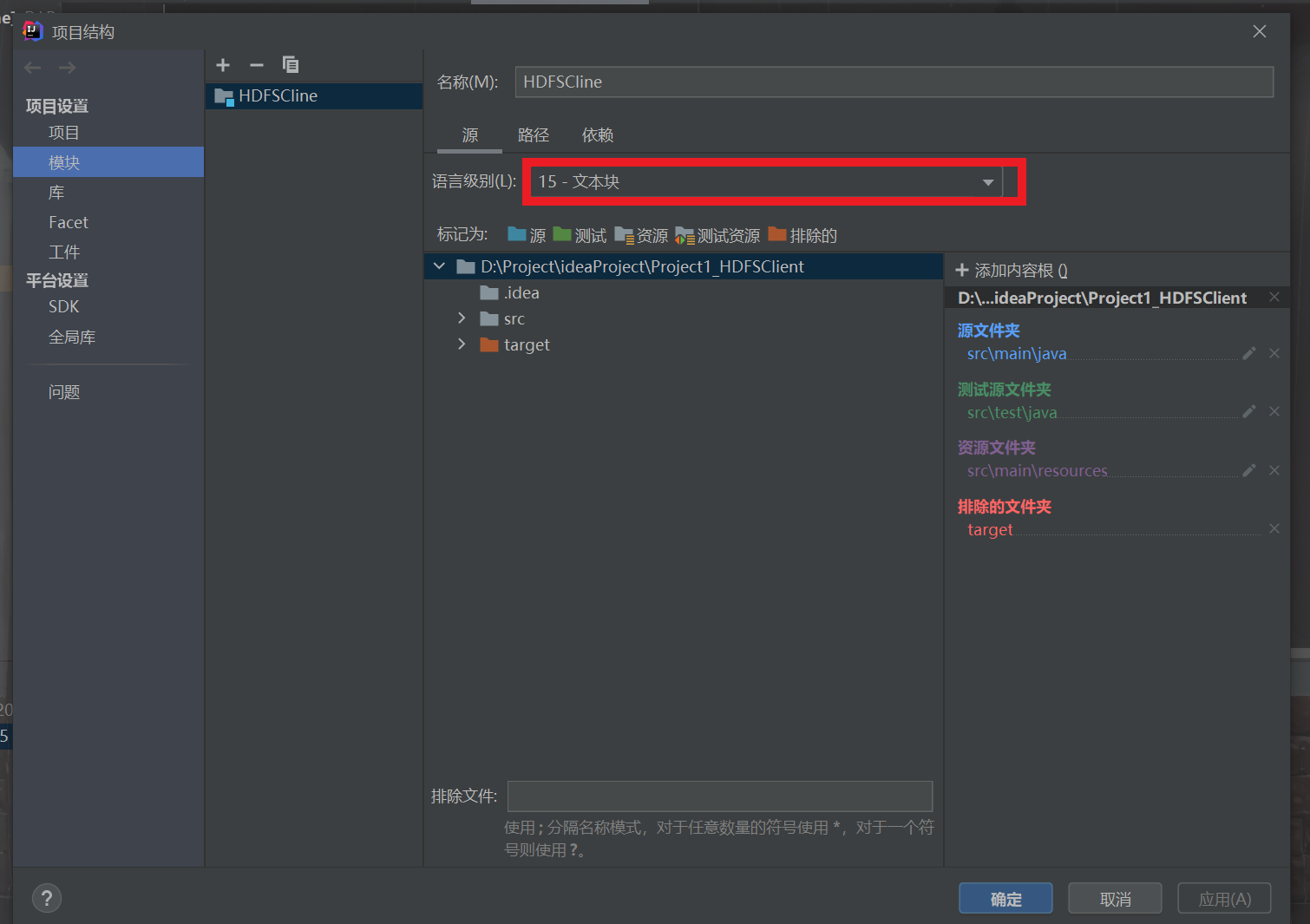Screen dimensions: 1310x924
Task: Collapse the Project1_HDFSClient root folder
Action: tap(440, 266)
